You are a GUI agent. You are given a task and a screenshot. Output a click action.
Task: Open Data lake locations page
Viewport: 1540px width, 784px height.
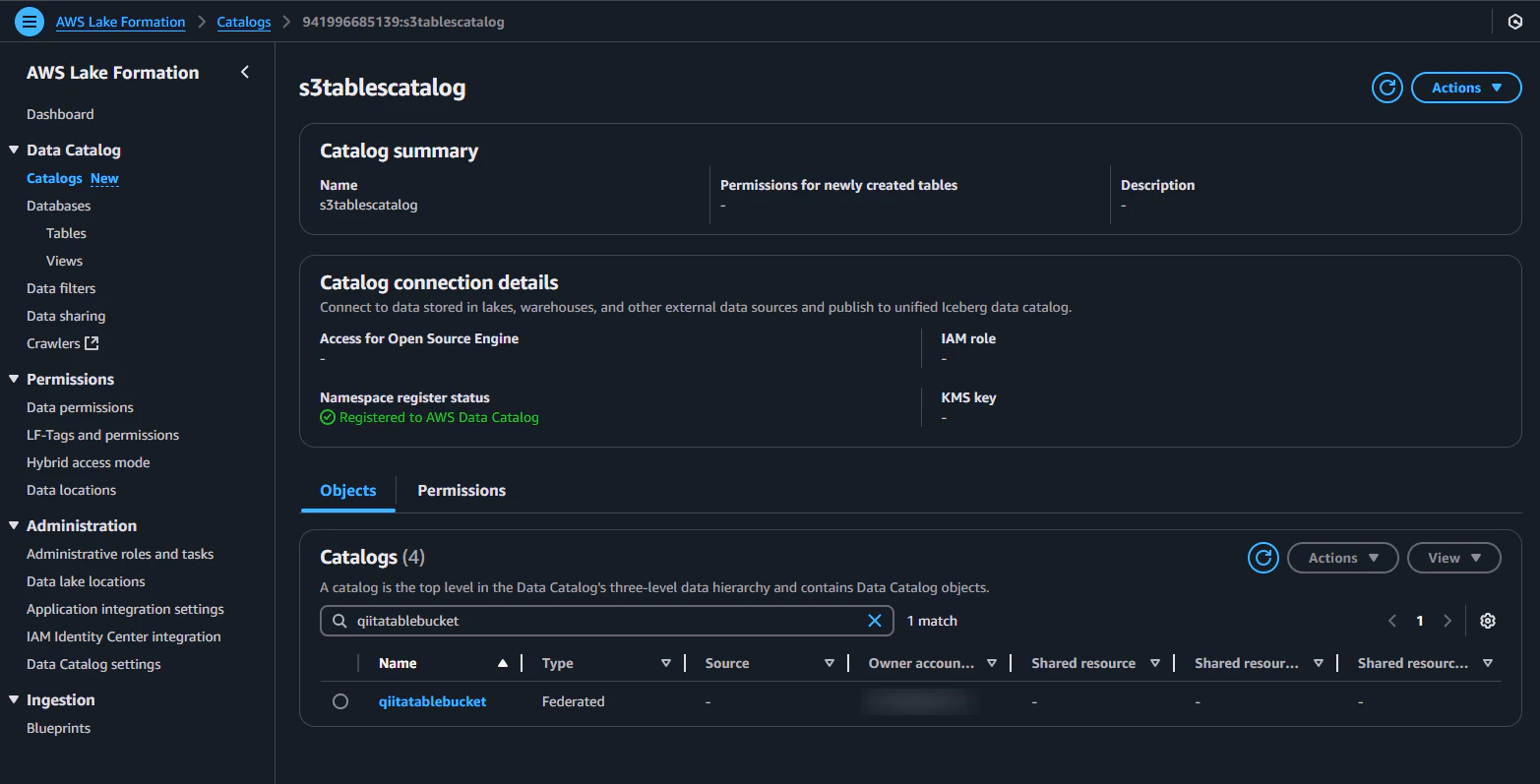pos(86,581)
